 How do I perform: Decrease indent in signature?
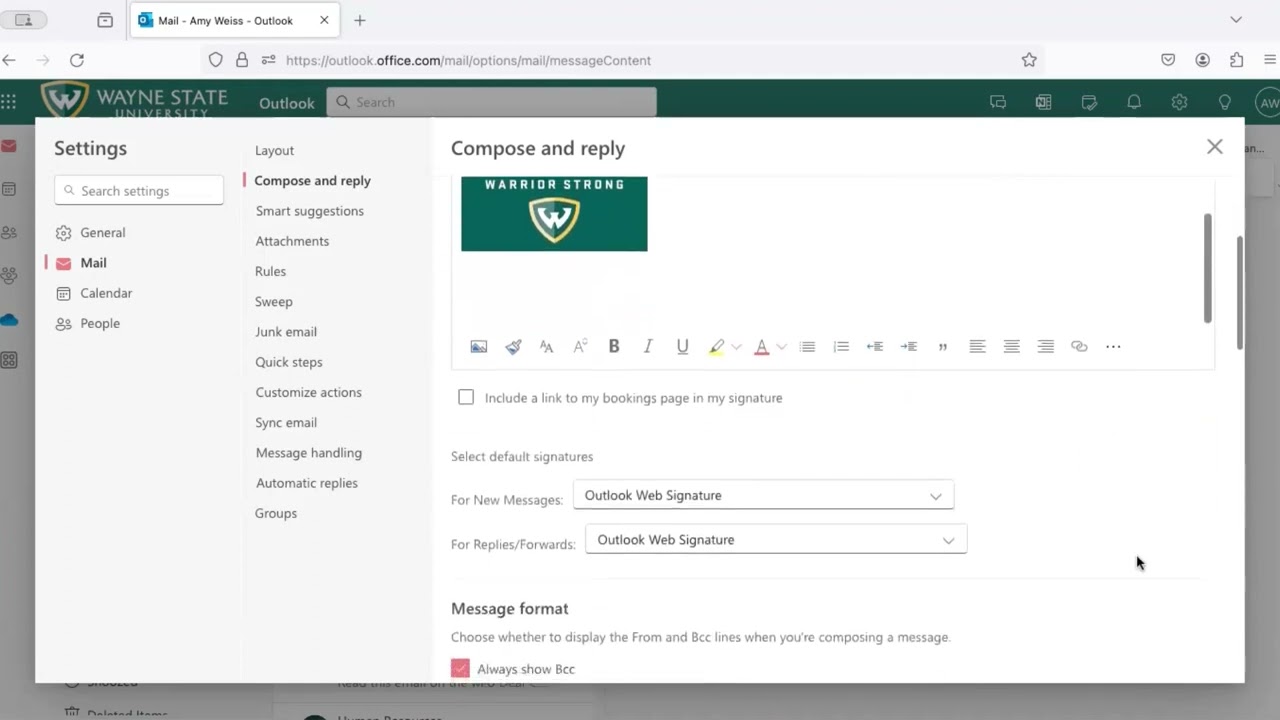(x=875, y=347)
